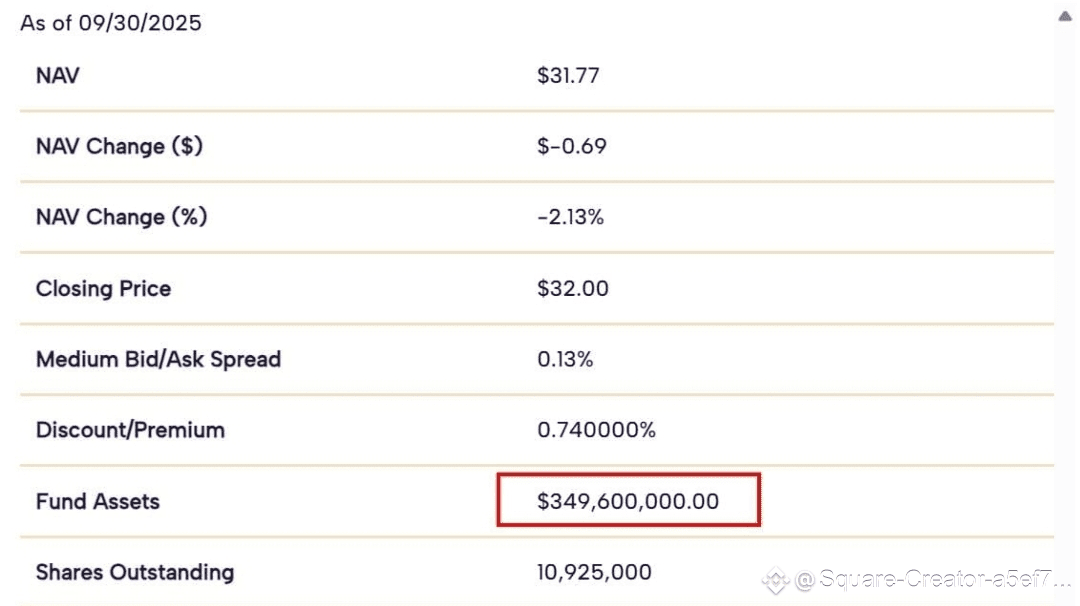1080x606 pixels.
Task: Select the NAV row label
Action: pos(57,75)
